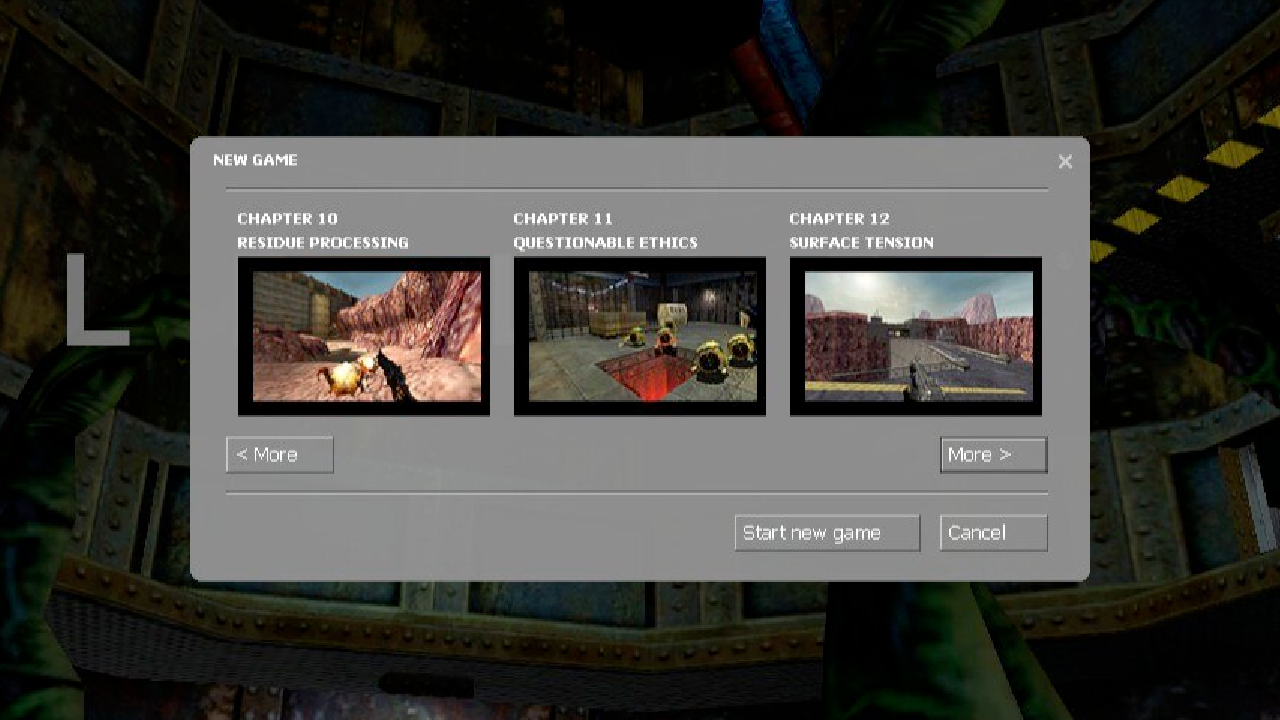1280x720 pixels.
Task: Click the preview image showing the canyon firefight
Action: pyautogui.click(x=363, y=335)
